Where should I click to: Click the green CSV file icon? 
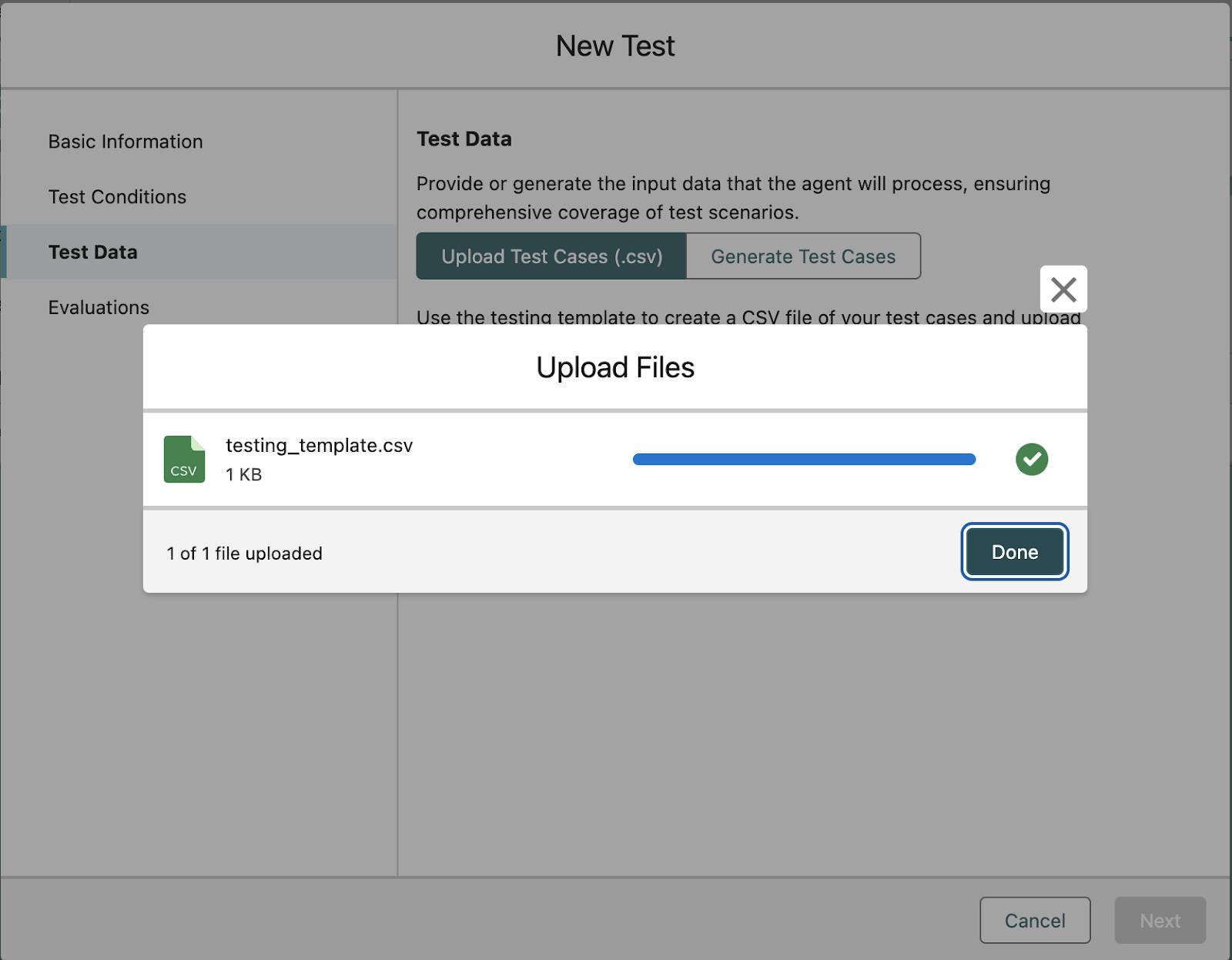tap(184, 459)
